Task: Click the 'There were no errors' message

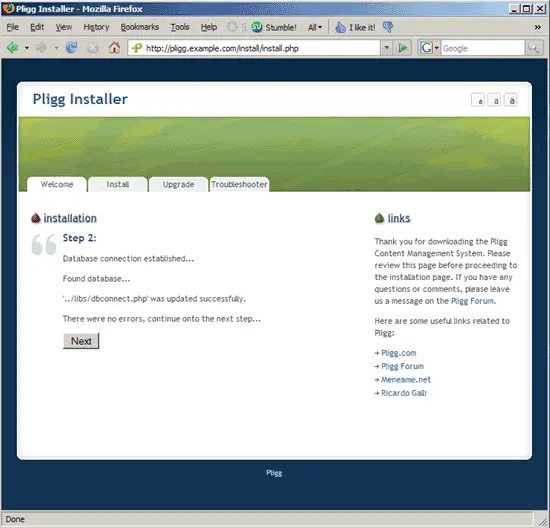Action: pyautogui.click(x=162, y=319)
